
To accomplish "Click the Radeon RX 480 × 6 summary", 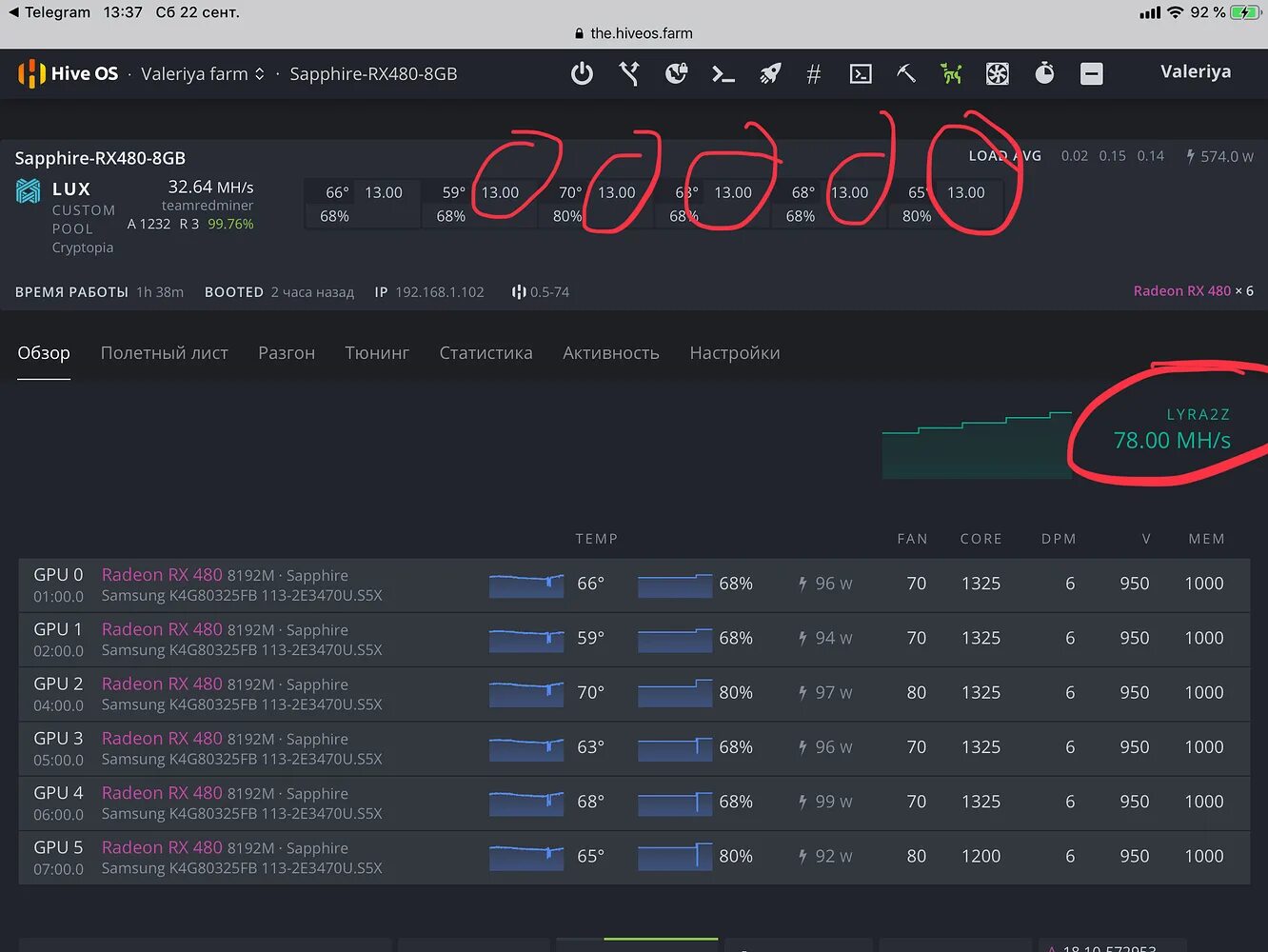I will tap(1193, 290).
